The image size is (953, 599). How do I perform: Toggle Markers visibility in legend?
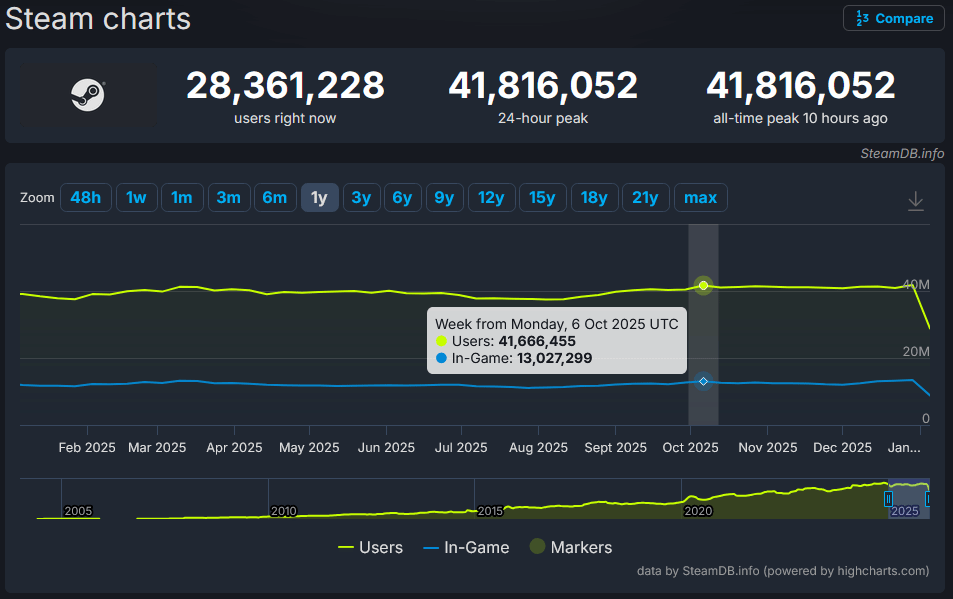570,547
